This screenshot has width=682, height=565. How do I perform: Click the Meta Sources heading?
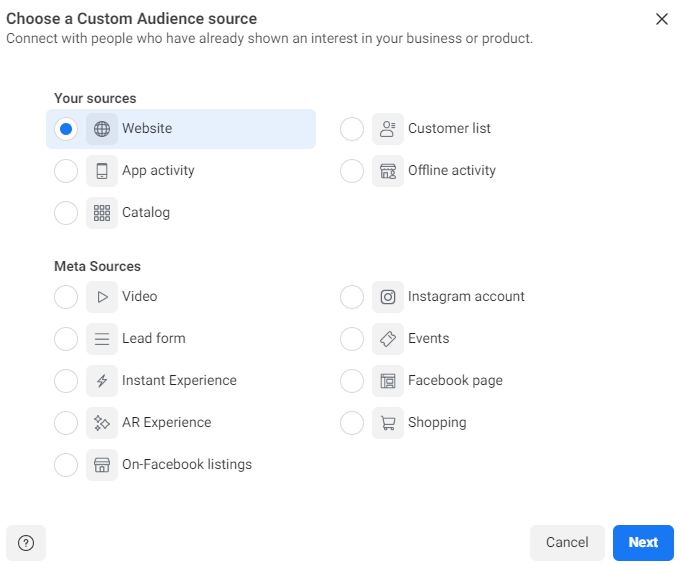pyautogui.click(x=97, y=266)
